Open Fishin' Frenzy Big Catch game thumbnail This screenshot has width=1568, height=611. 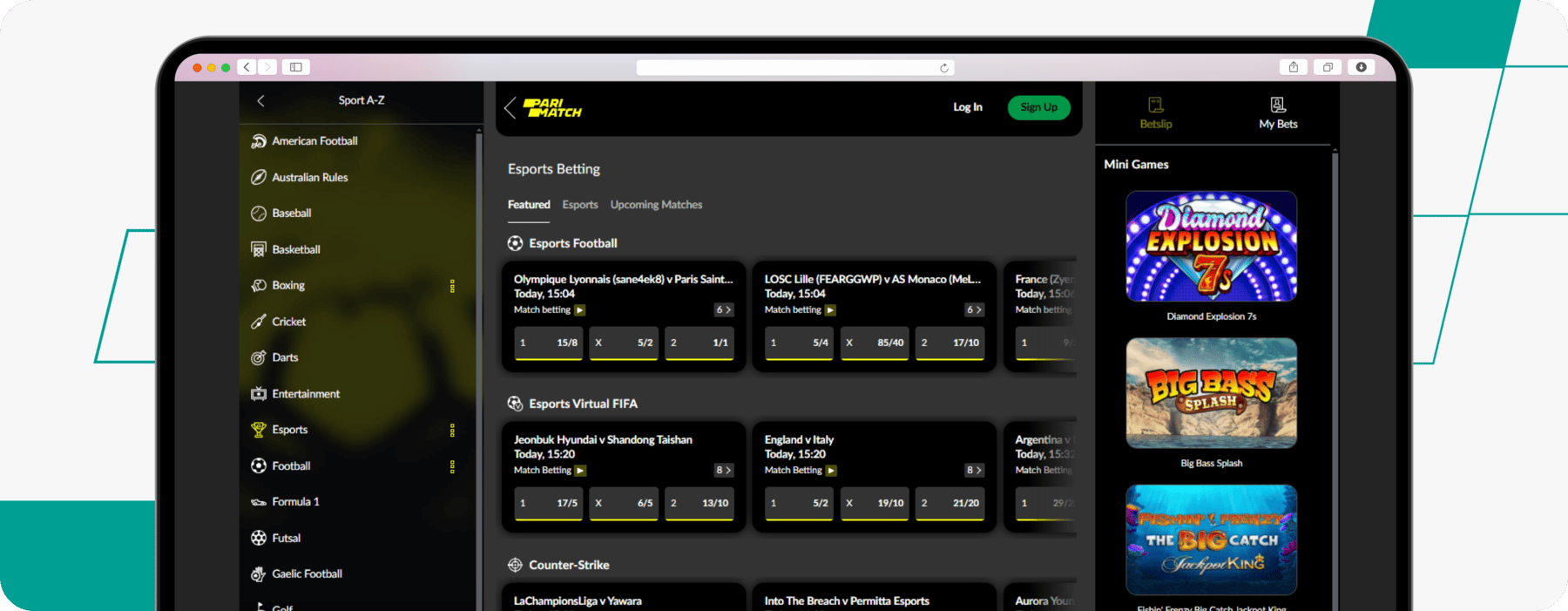[1212, 540]
